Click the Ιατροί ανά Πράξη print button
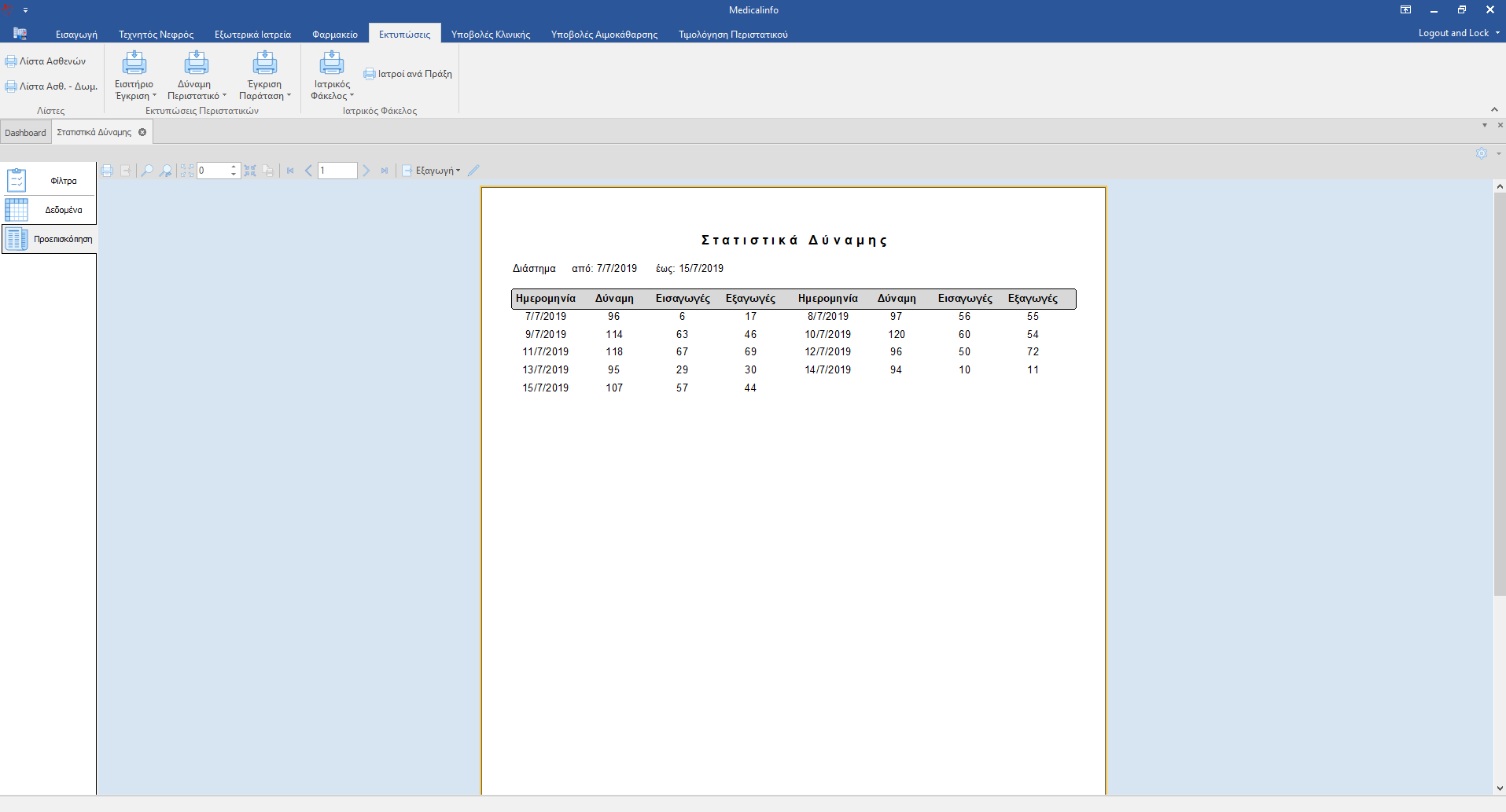 coord(408,74)
